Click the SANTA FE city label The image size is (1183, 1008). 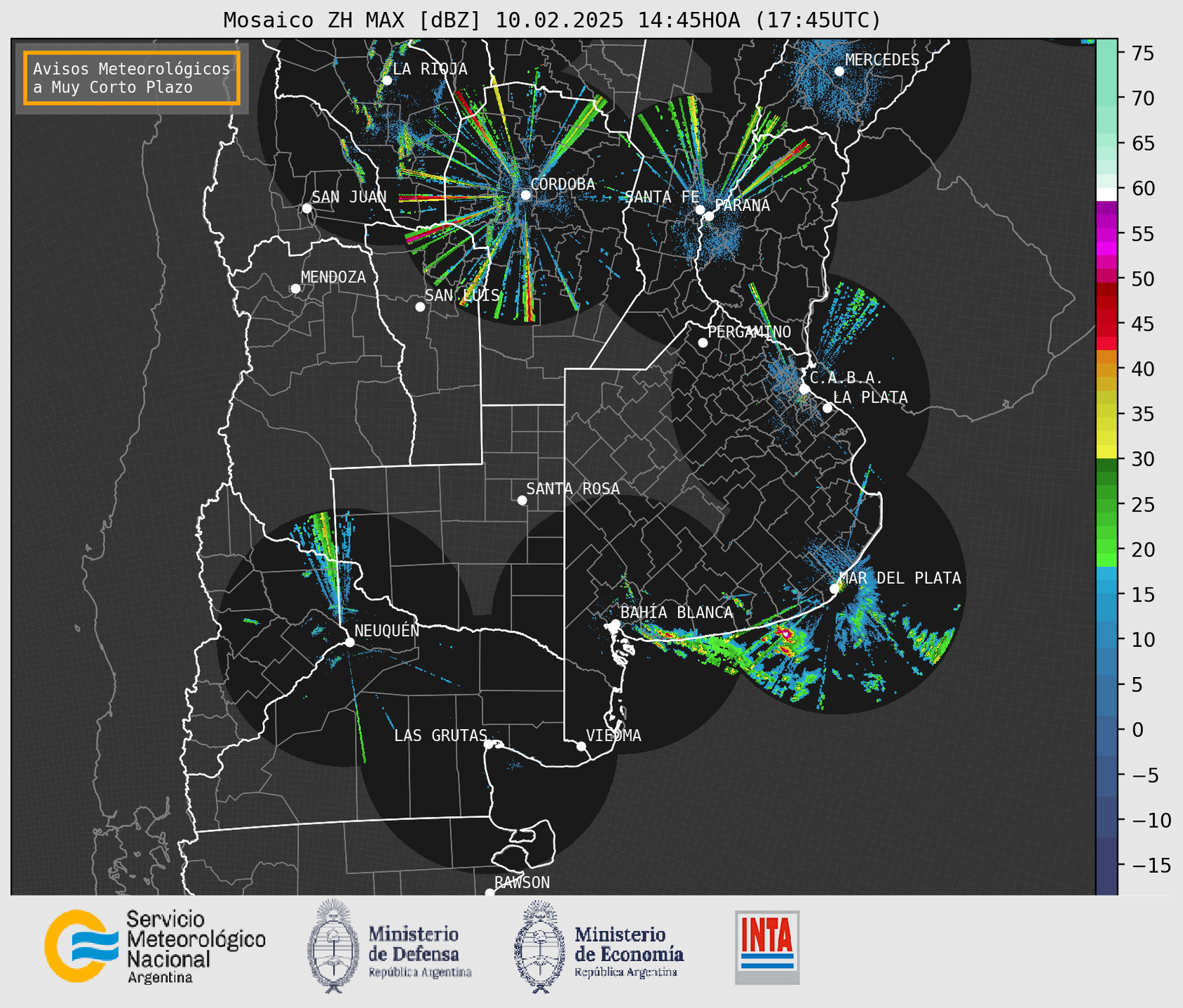coord(662,197)
